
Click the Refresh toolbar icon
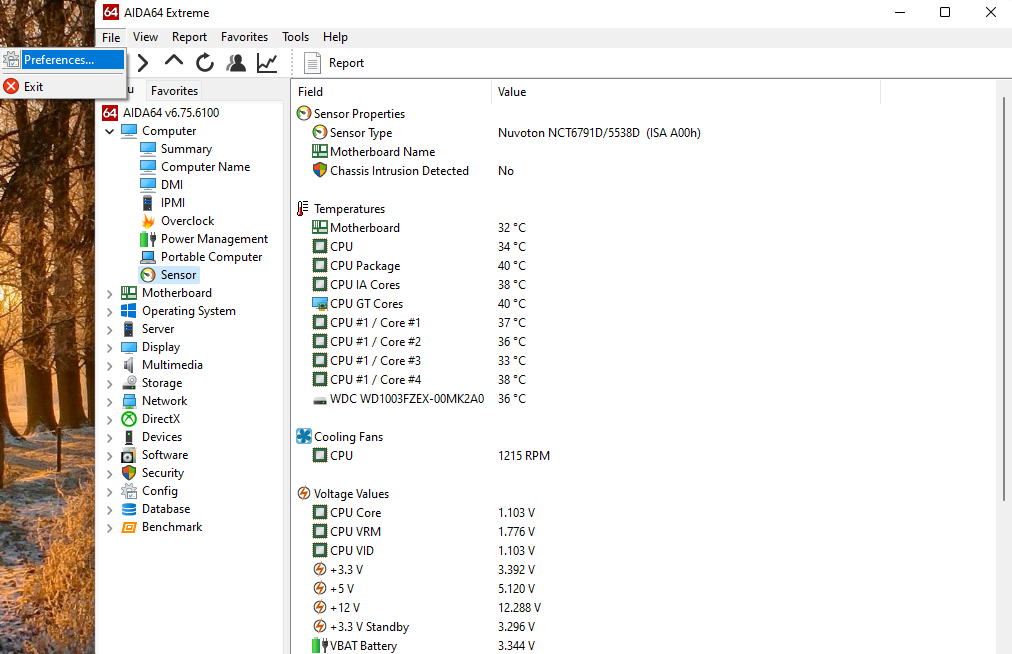pyautogui.click(x=205, y=63)
